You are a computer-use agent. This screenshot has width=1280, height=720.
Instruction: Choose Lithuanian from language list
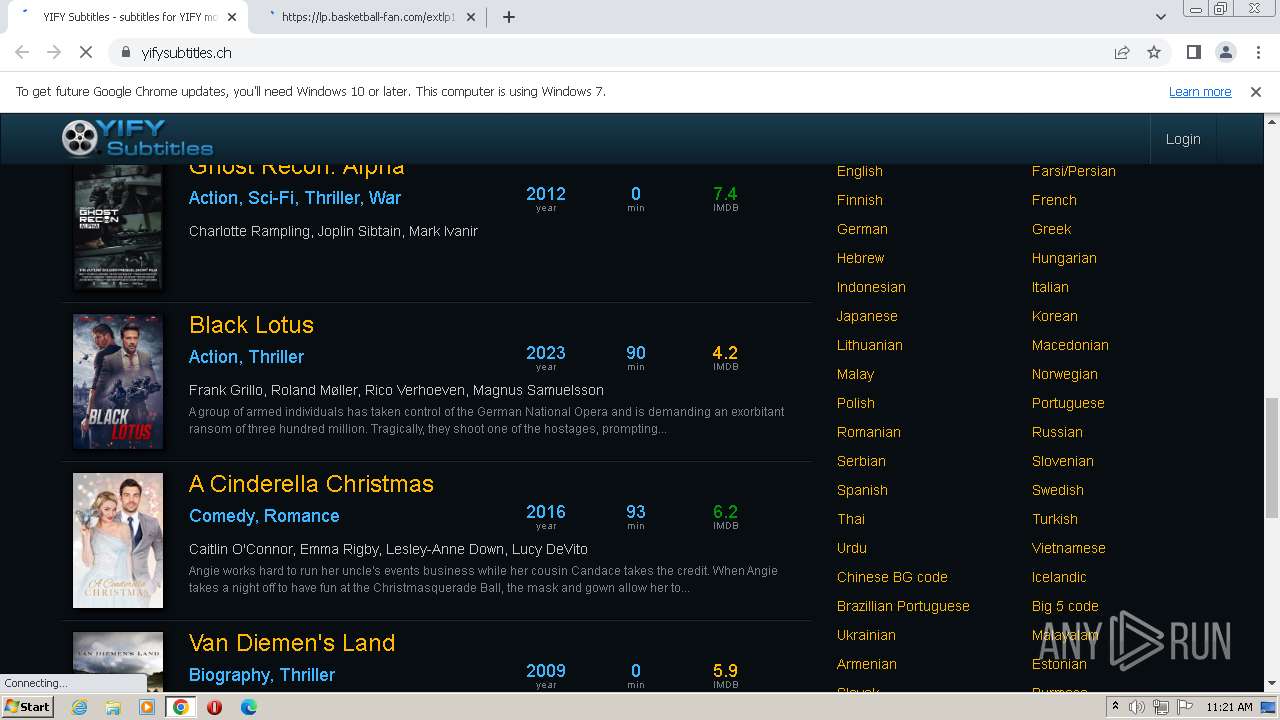point(870,345)
